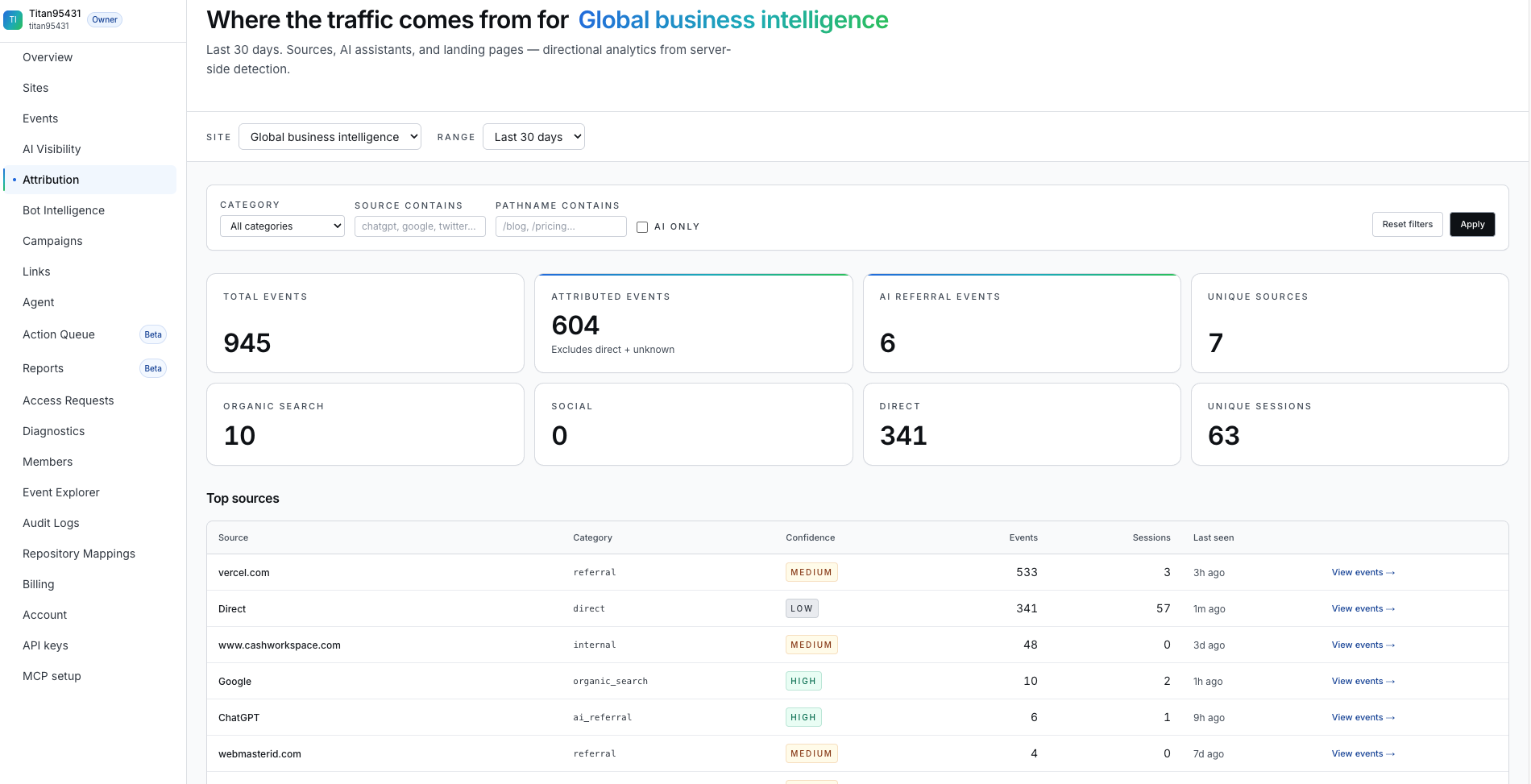Open Events in the sidebar
The width and height of the screenshot is (1531, 784).
tap(89, 118)
